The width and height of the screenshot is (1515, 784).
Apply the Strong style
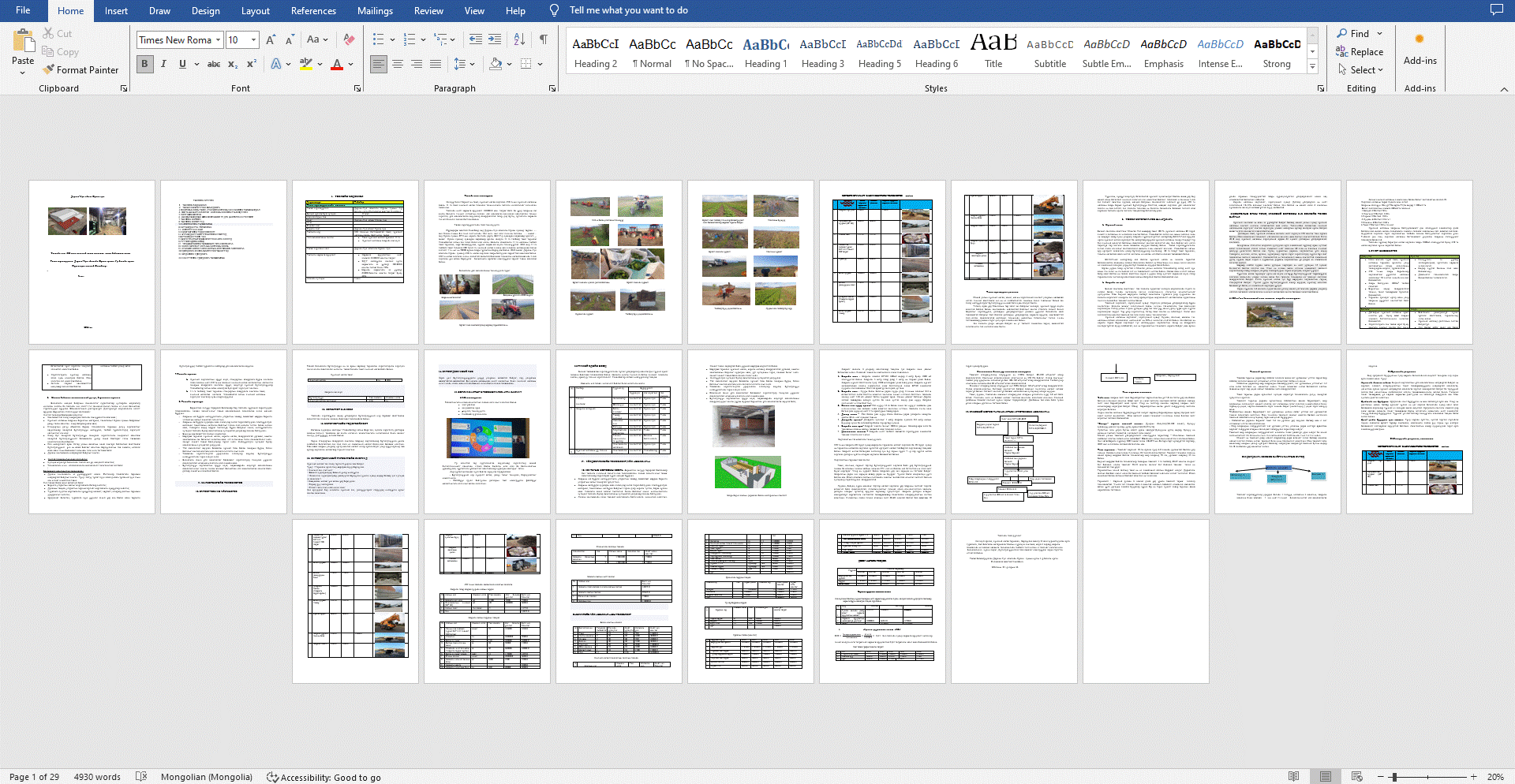1277,52
